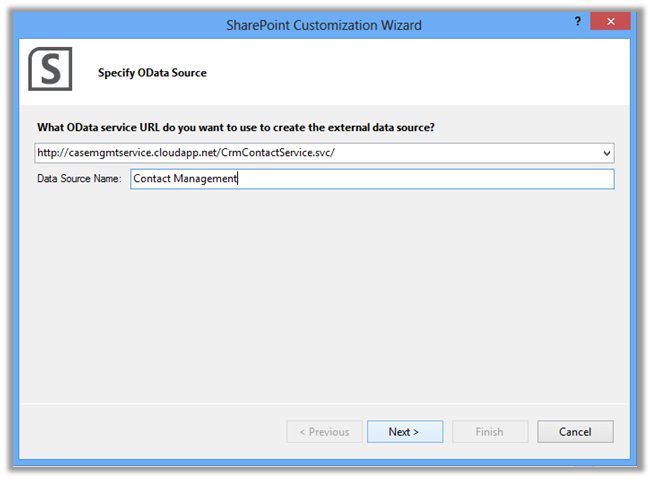Click the disabled < Previous button
This screenshot has width=650, height=479.
pos(324,432)
